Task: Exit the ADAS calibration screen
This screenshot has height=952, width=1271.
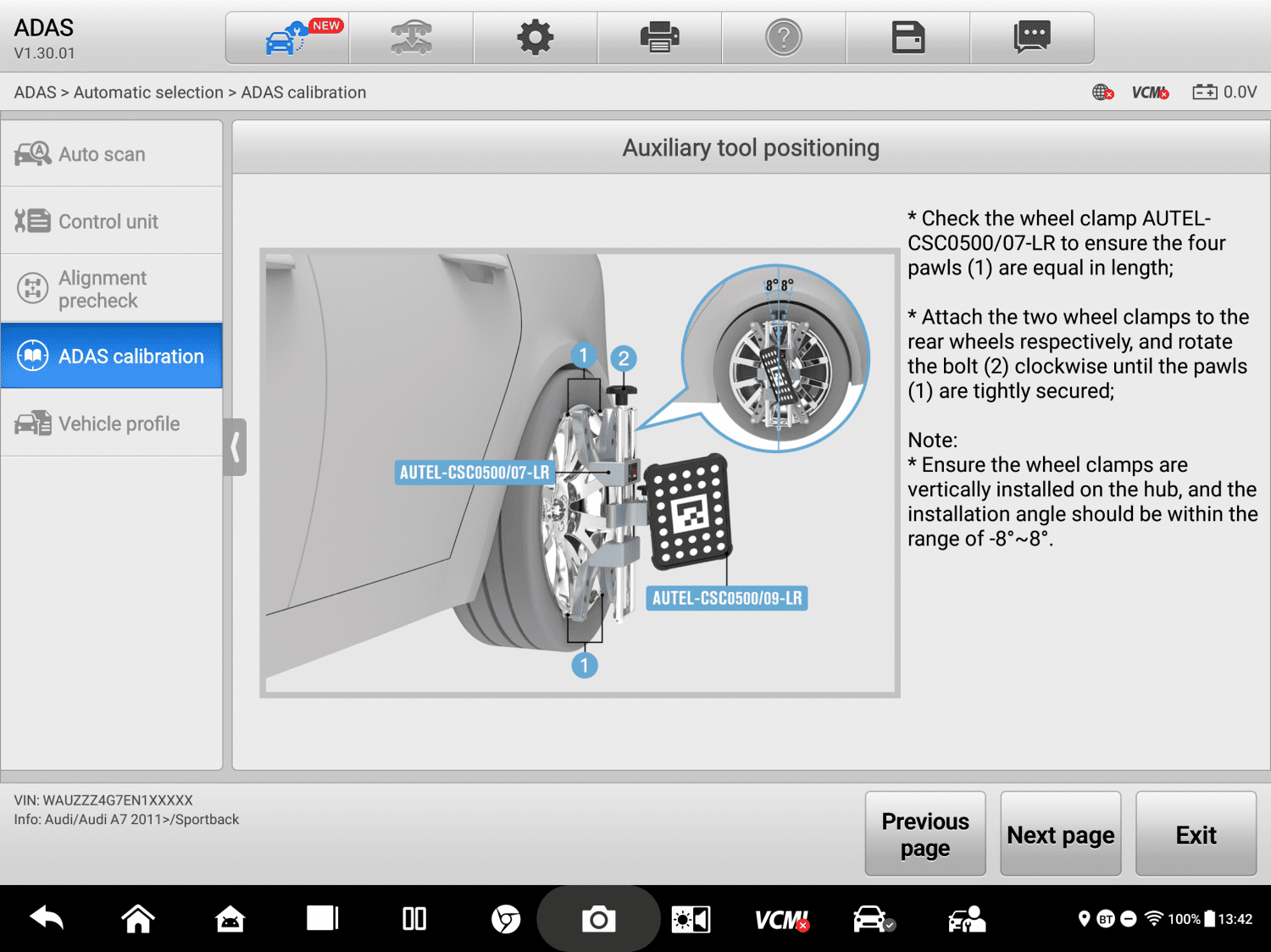Action: (1196, 833)
